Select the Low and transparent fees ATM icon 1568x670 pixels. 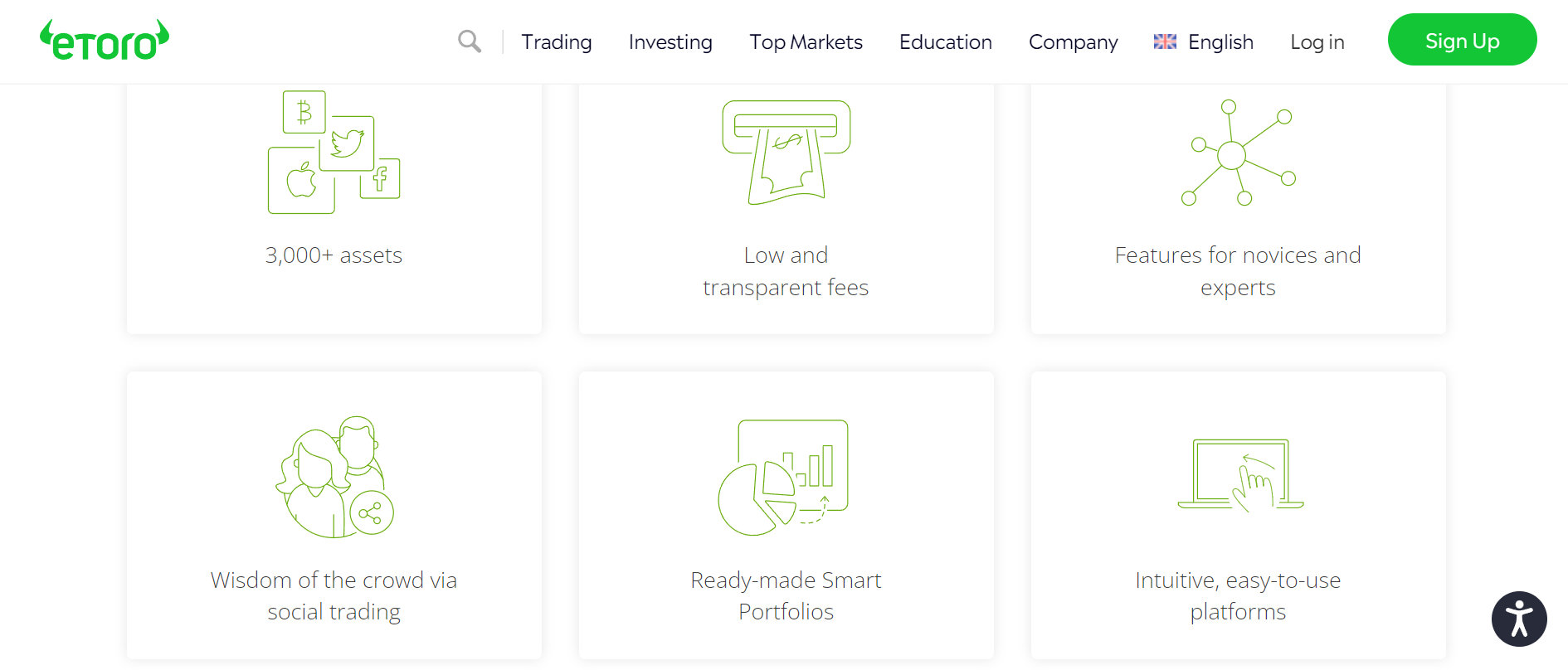[786, 149]
